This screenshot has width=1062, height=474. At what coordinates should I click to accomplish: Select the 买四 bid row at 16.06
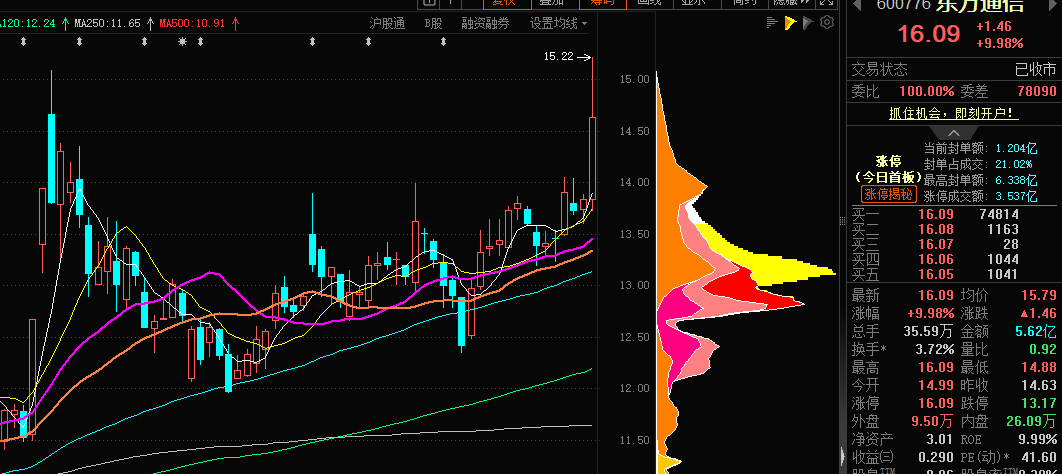954,259
